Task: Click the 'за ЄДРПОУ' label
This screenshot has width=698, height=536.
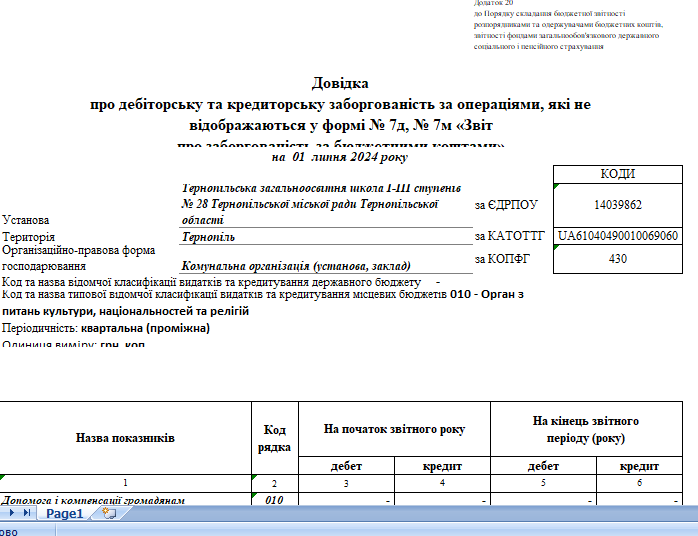Action: [506, 205]
